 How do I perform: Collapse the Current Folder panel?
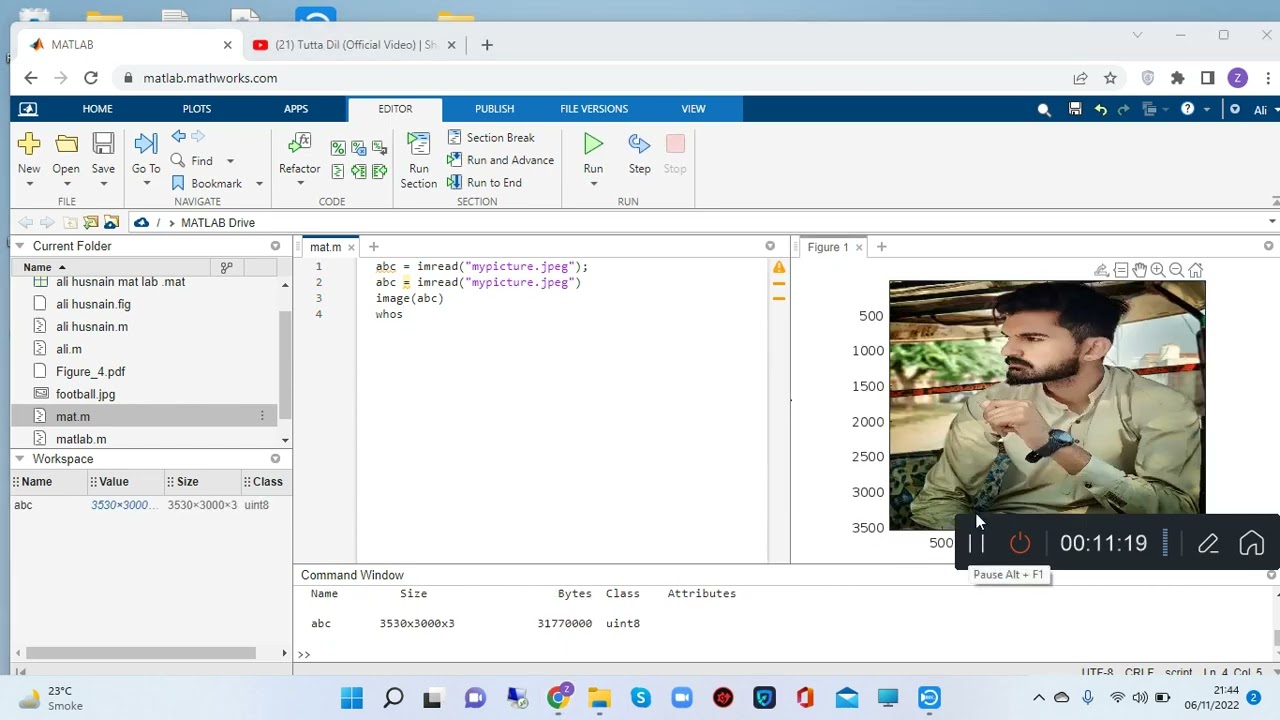click(x=19, y=246)
